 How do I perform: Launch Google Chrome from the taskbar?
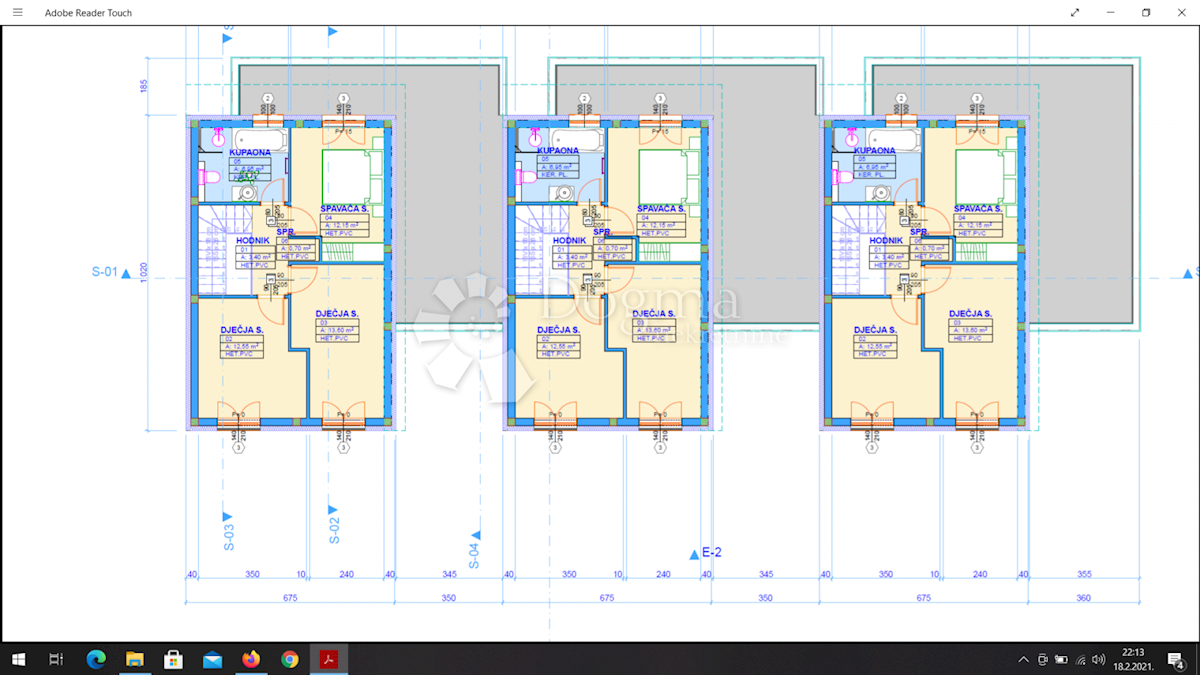290,659
